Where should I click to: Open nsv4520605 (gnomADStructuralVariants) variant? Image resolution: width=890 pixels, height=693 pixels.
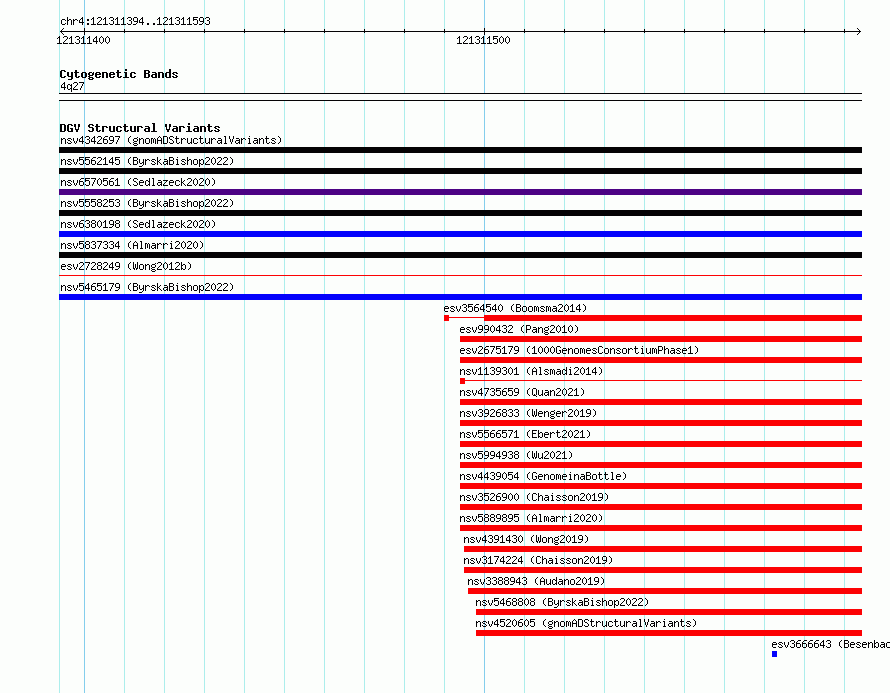click(586, 623)
